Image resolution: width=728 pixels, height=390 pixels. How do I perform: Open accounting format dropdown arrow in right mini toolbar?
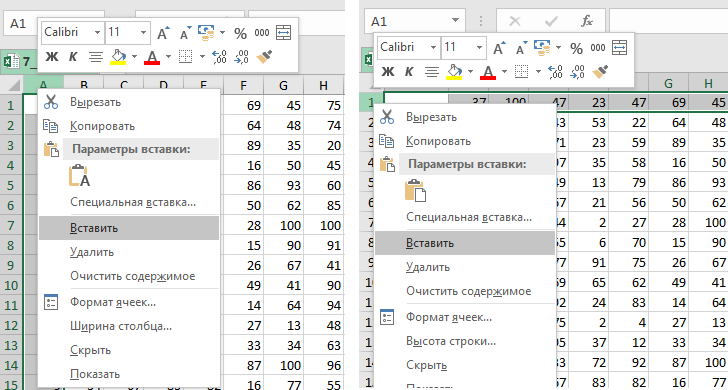click(x=559, y=47)
